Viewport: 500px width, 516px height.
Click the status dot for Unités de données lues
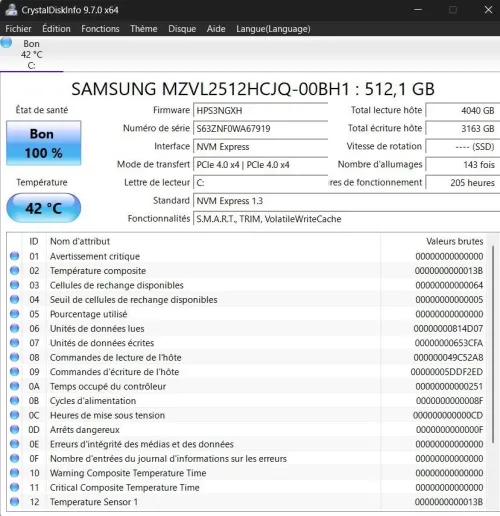point(14,328)
